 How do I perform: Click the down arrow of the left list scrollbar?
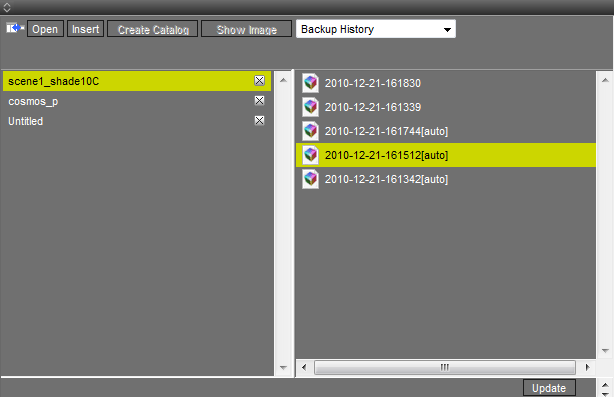[x=284, y=368]
